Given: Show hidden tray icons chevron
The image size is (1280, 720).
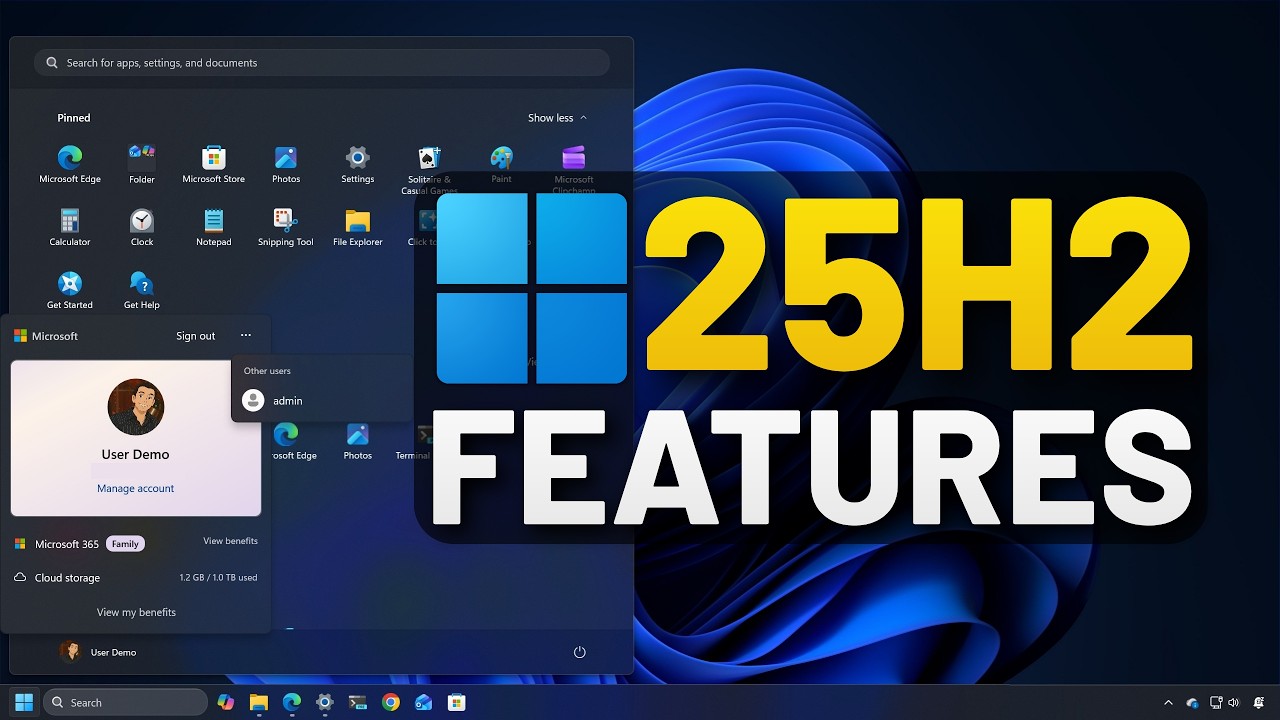Looking at the screenshot, I should coord(1168,703).
